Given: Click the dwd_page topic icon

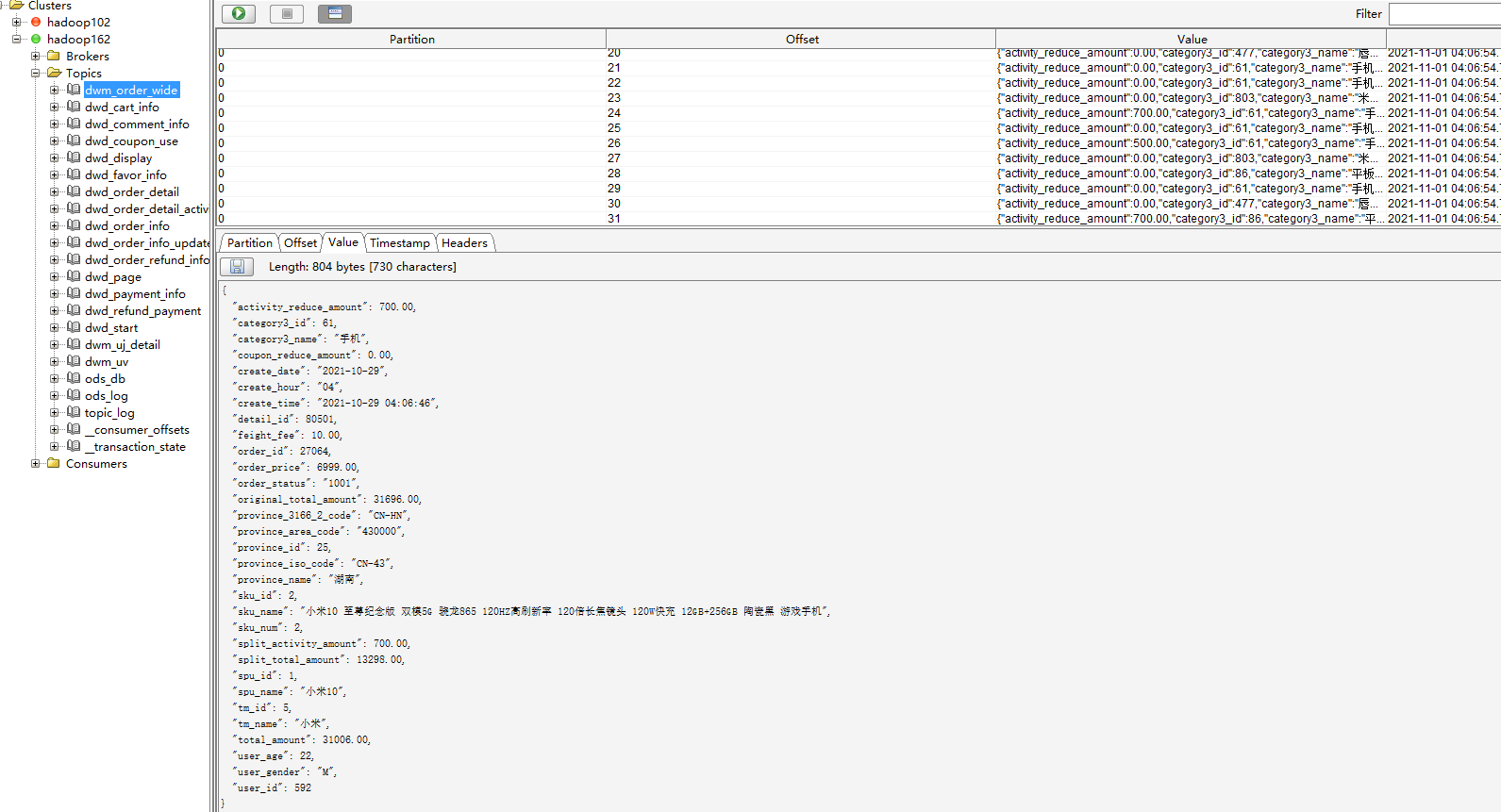Looking at the screenshot, I should click(x=74, y=276).
